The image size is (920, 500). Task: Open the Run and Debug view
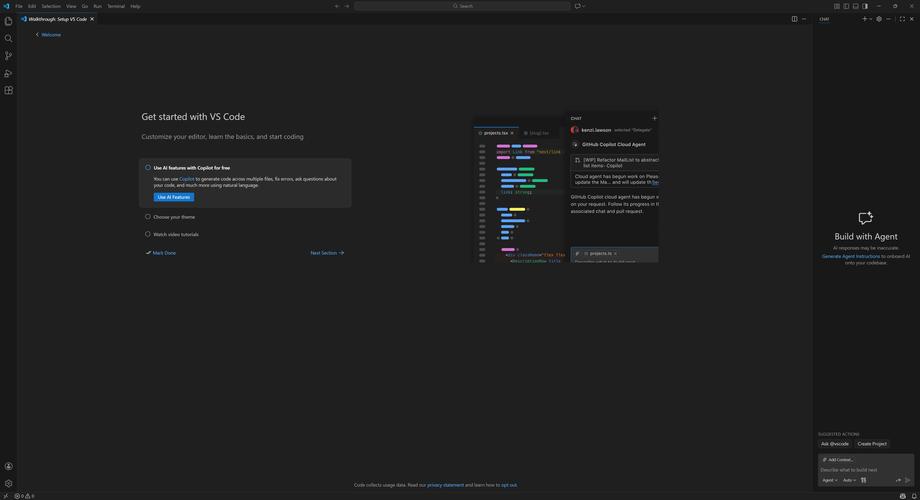(x=8, y=73)
